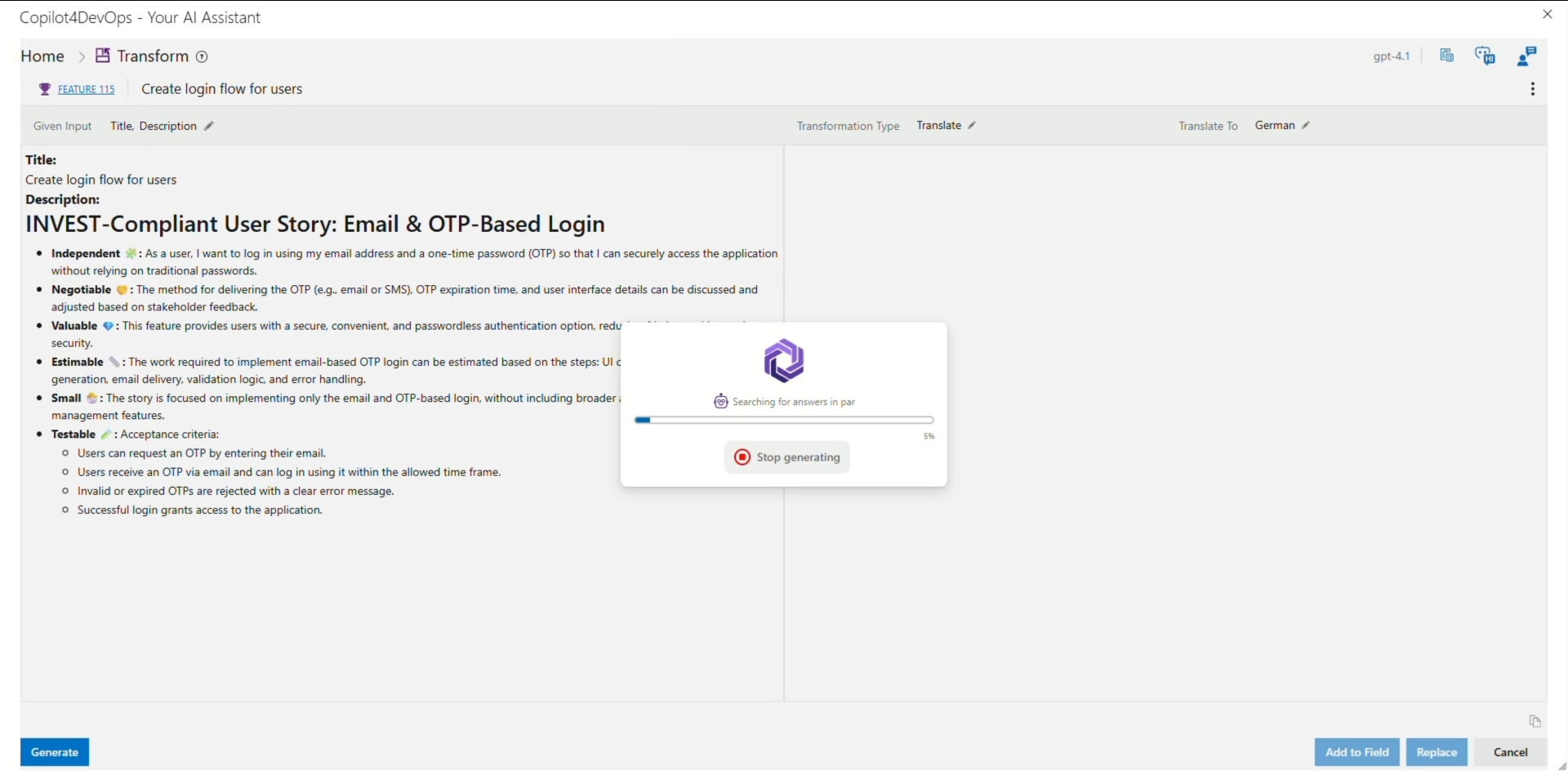The width and height of the screenshot is (1568, 771).
Task: Select the trophy icon beside FEATURE 115
Action: (45, 89)
